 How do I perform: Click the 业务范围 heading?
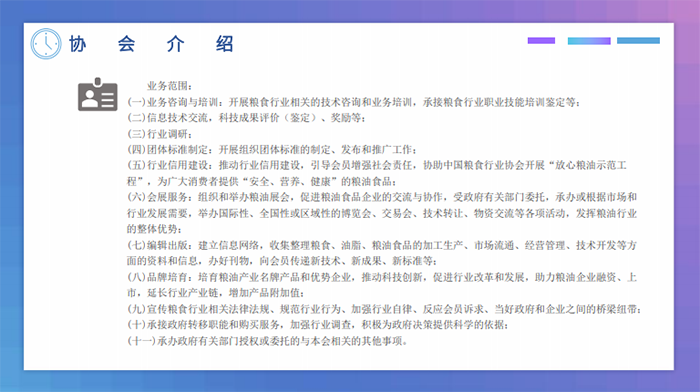coord(170,86)
